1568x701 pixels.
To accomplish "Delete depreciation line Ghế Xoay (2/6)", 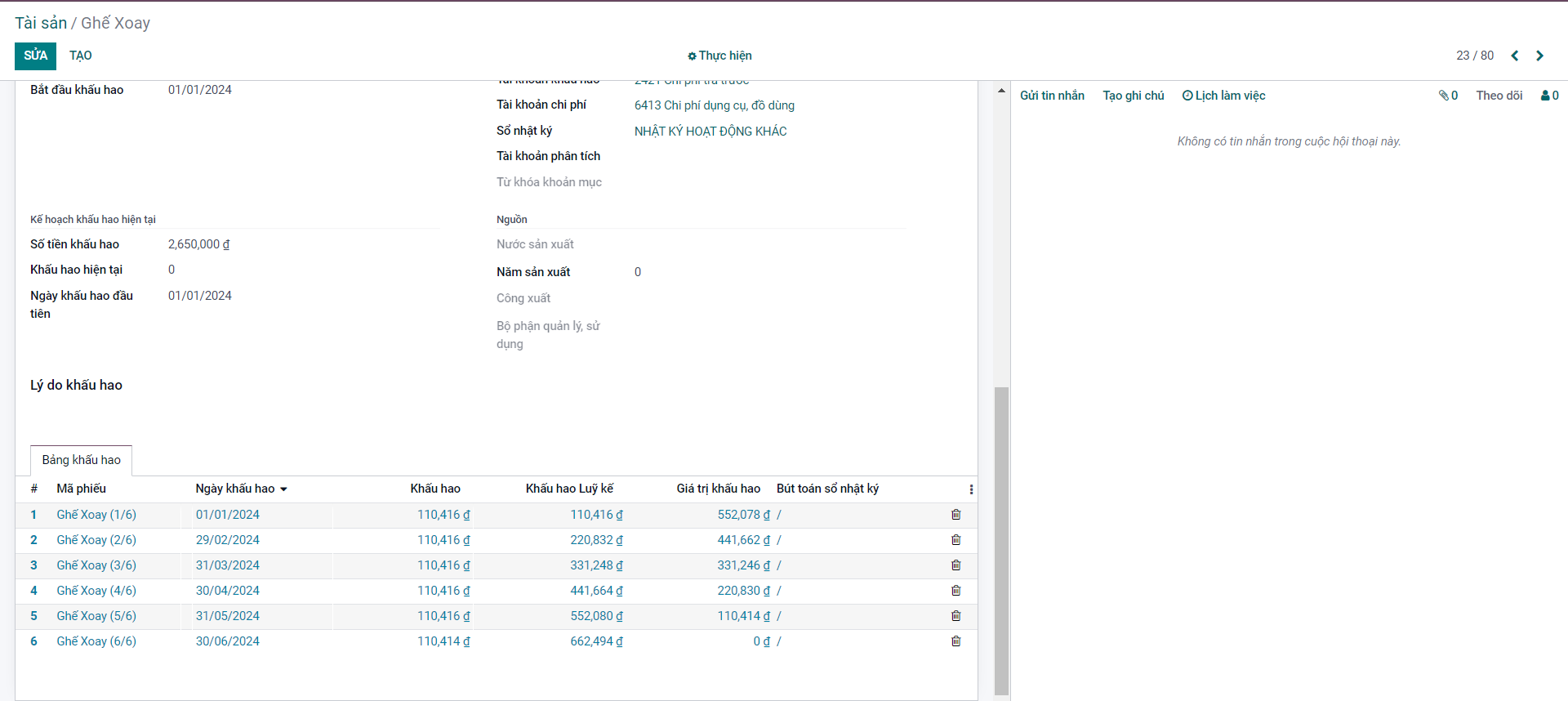I will click(x=955, y=540).
